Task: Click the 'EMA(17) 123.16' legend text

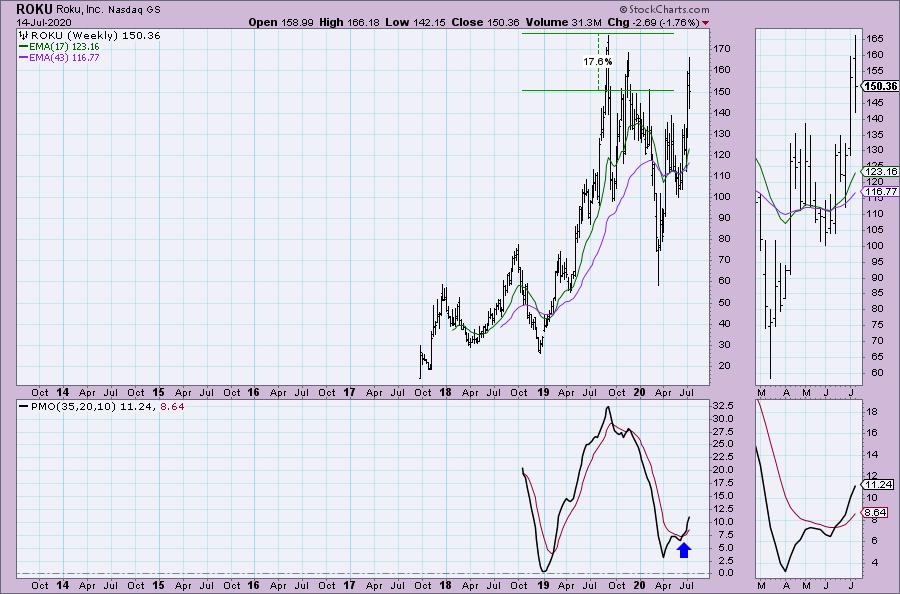Action: pyautogui.click(x=64, y=46)
